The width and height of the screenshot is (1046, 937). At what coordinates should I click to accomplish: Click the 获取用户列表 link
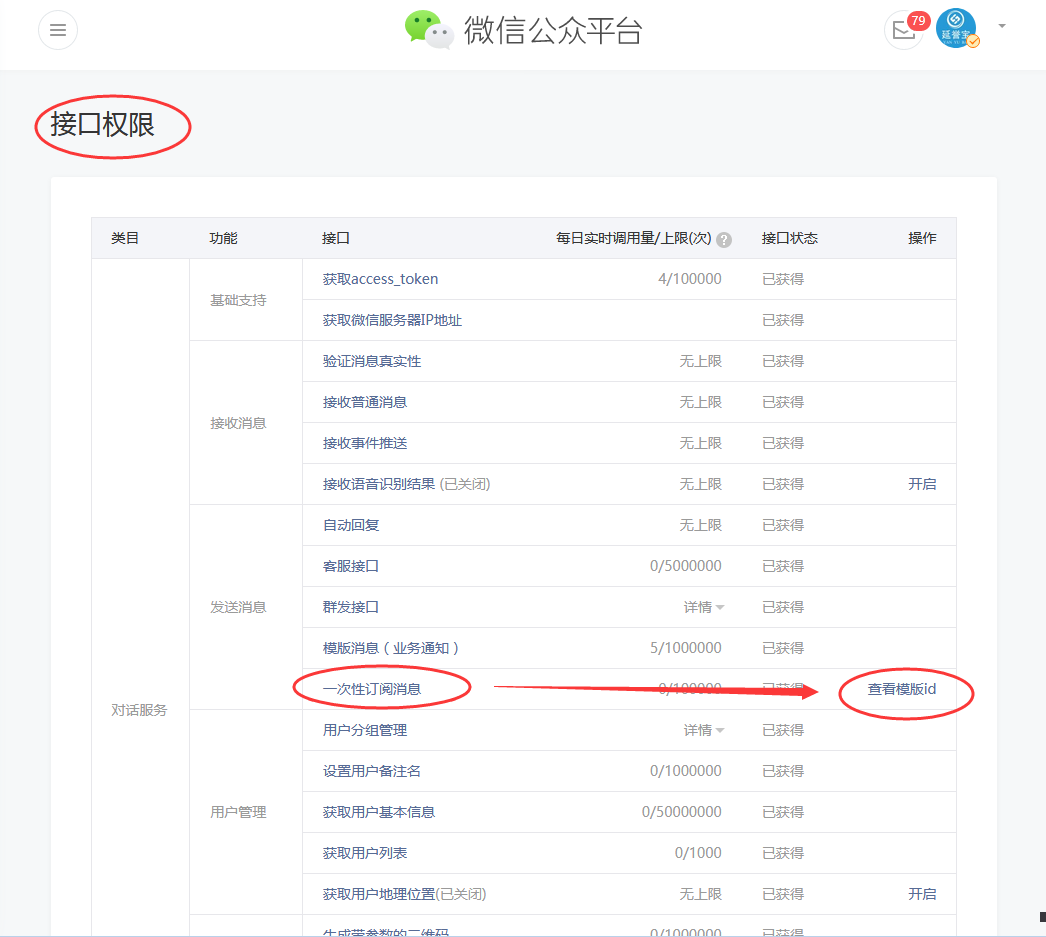[365, 853]
